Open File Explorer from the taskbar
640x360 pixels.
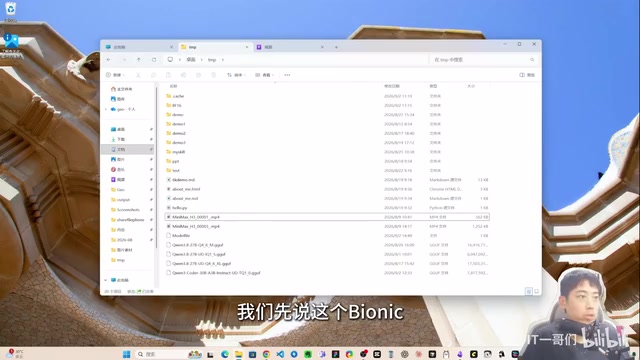(239, 354)
